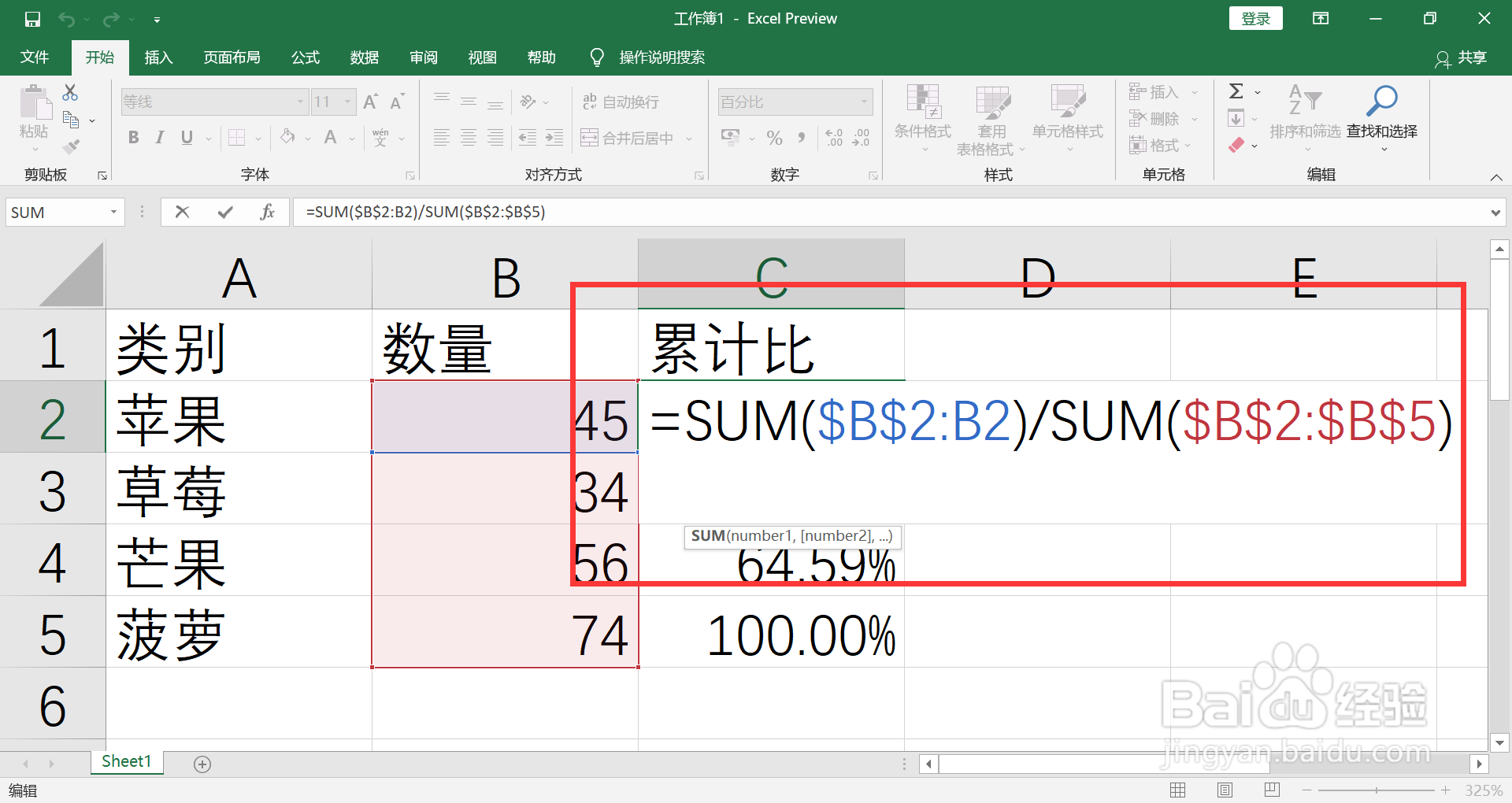This screenshot has width=1512, height=803.
Task: Switch to 数据 (Data) tab
Action: pos(365,57)
